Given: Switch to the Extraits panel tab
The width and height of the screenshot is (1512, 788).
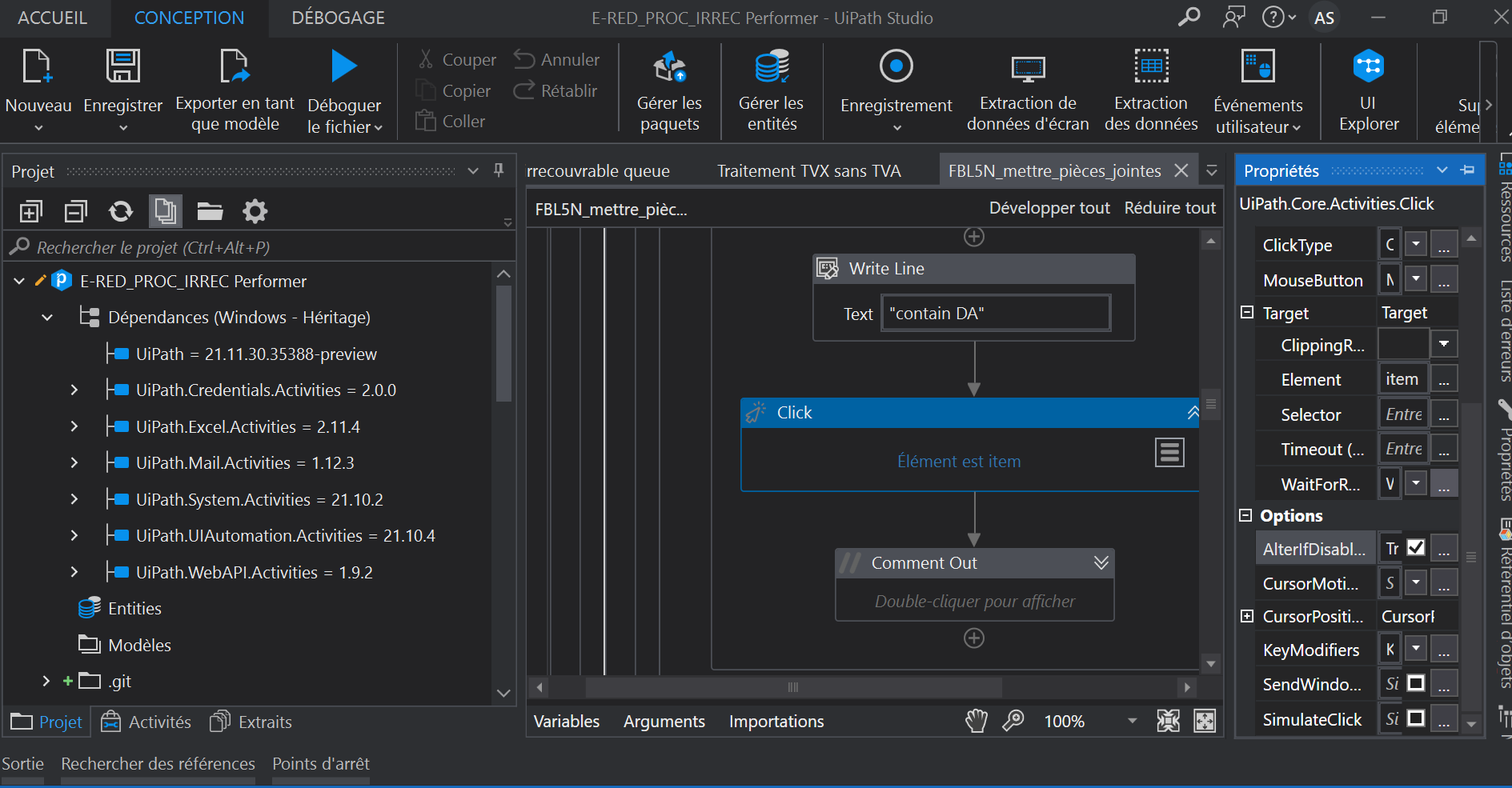Looking at the screenshot, I should pyautogui.click(x=251, y=722).
